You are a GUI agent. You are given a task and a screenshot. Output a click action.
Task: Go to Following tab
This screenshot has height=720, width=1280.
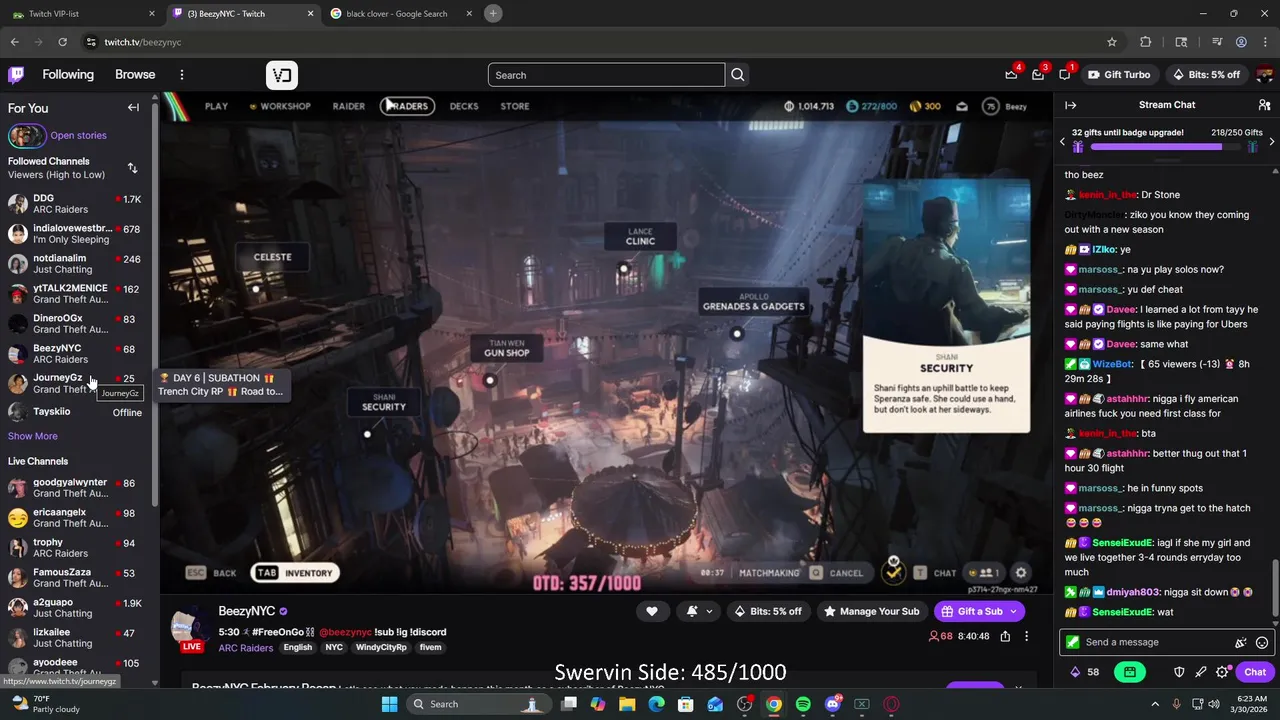[68, 75]
